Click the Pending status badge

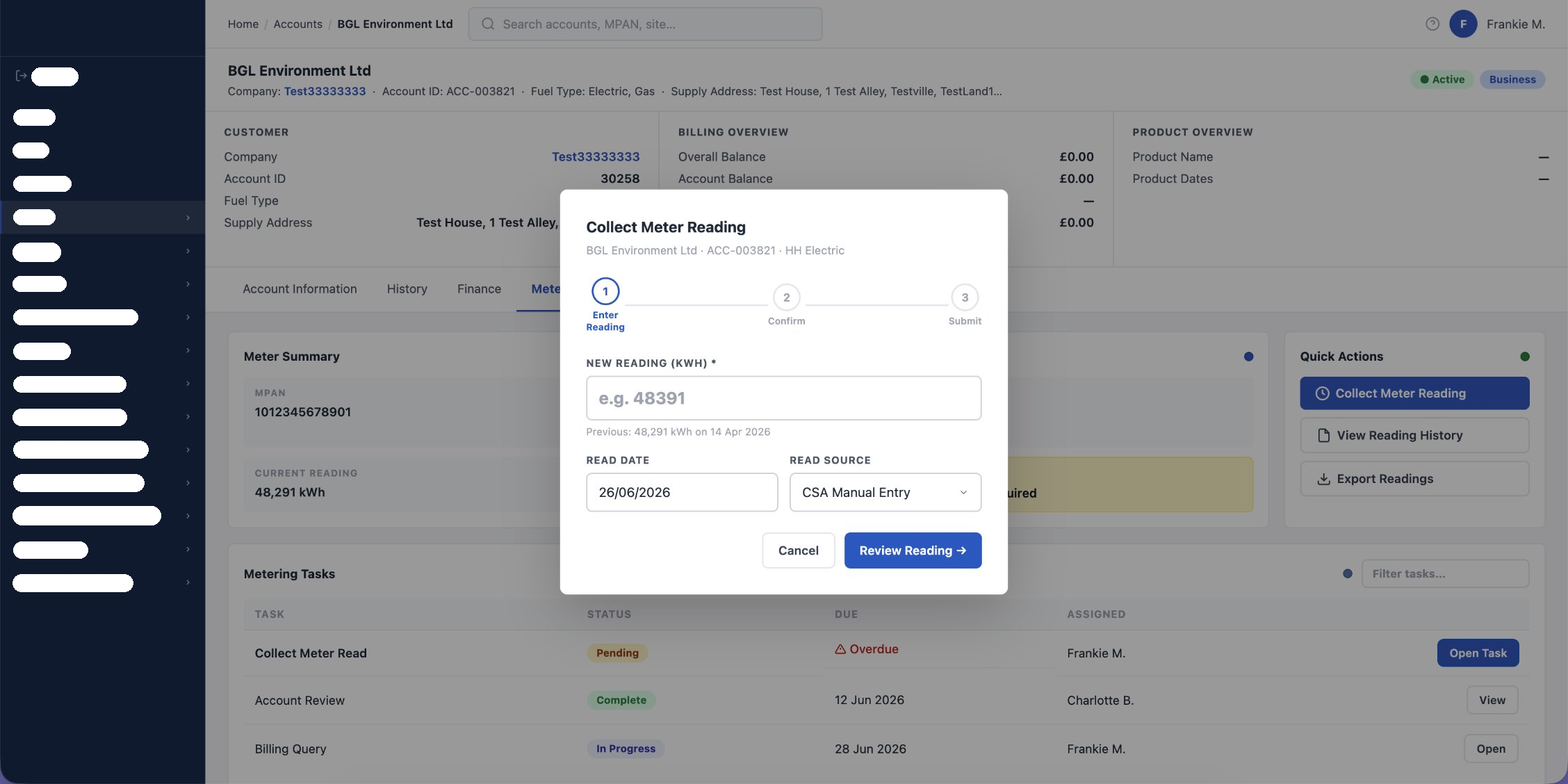pyautogui.click(x=617, y=653)
